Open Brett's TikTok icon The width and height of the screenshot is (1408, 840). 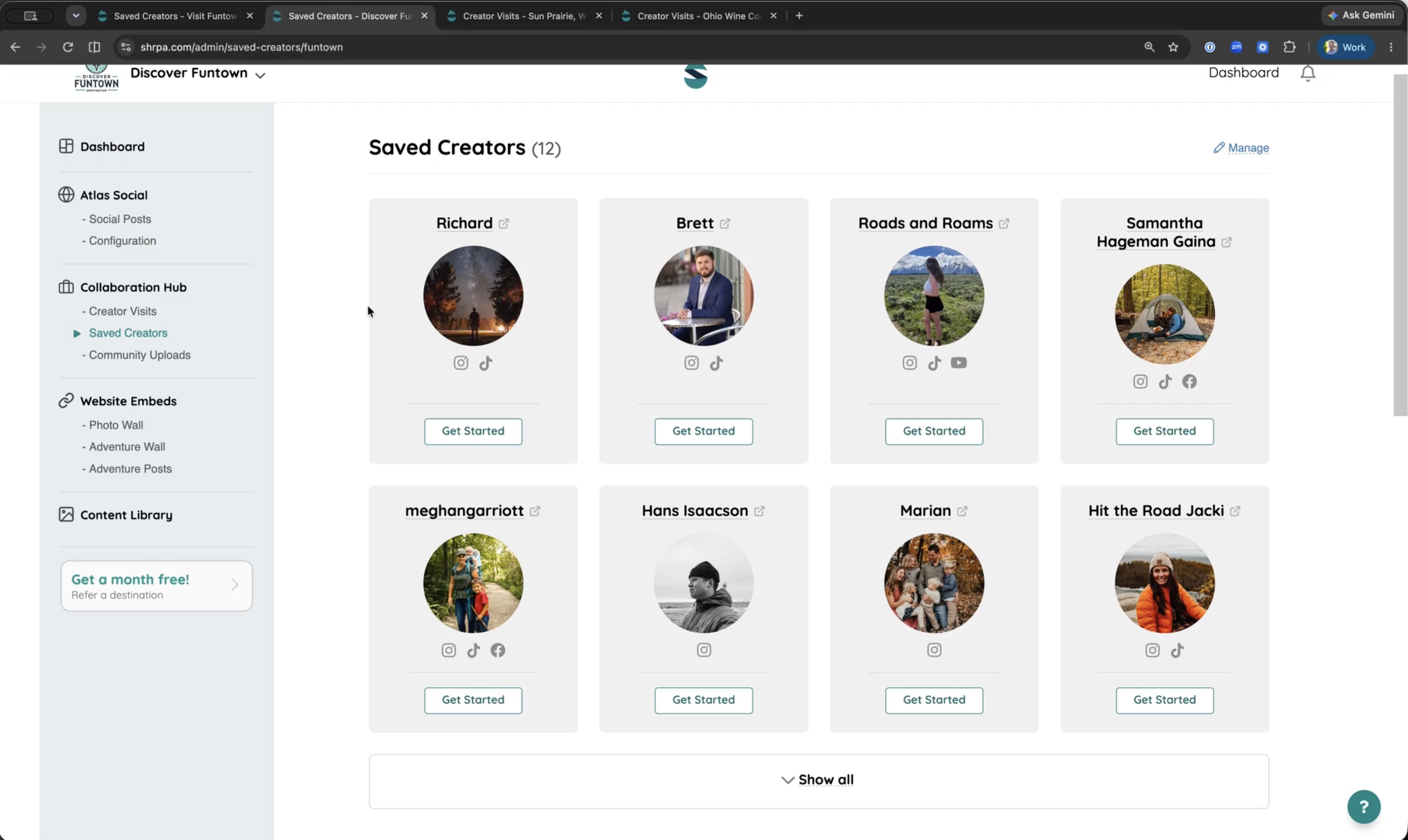click(x=716, y=363)
